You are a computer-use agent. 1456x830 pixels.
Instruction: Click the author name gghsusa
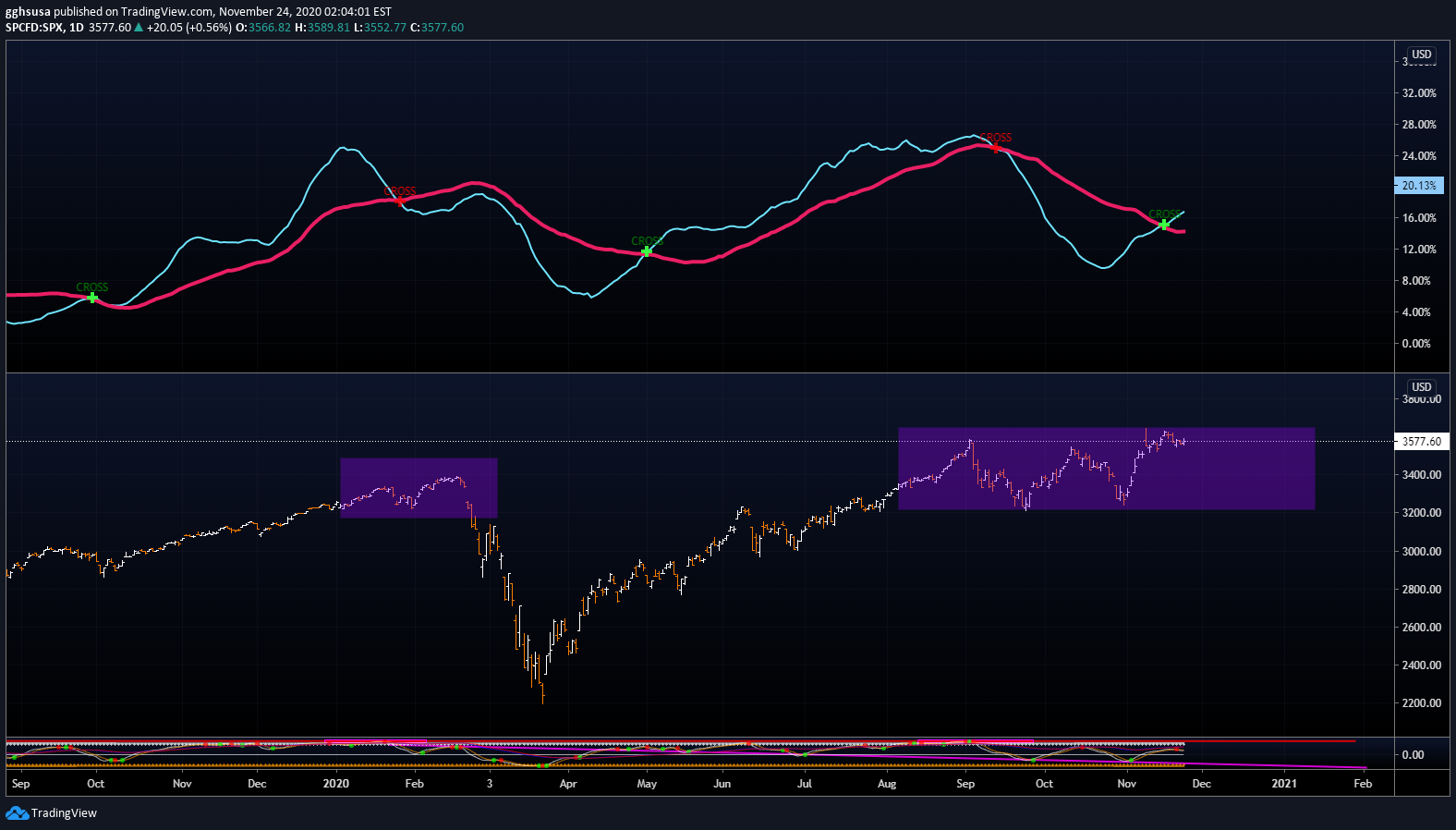click(28, 12)
